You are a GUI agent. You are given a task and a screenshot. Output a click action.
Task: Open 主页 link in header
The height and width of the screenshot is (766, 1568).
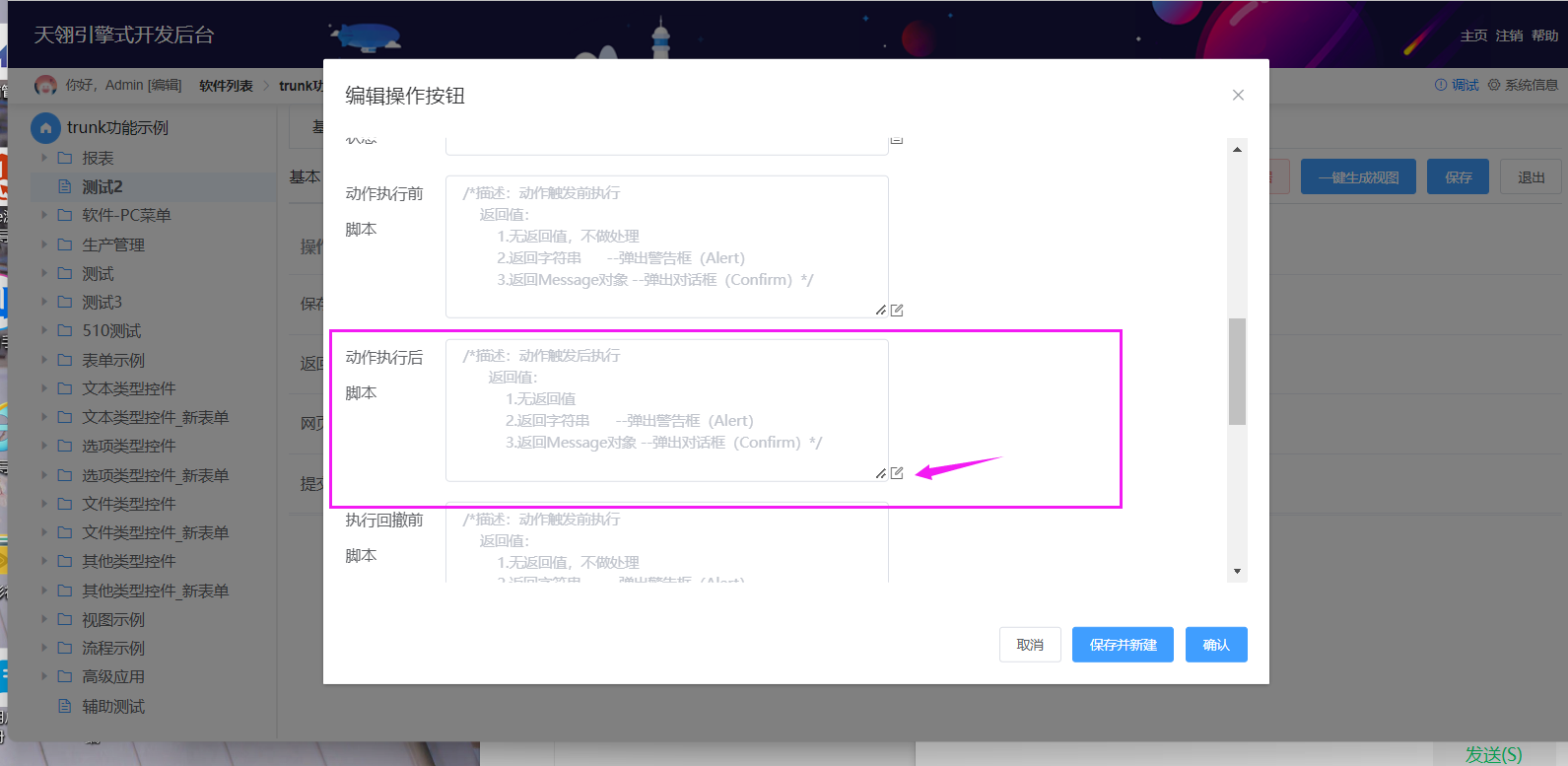[1473, 35]
